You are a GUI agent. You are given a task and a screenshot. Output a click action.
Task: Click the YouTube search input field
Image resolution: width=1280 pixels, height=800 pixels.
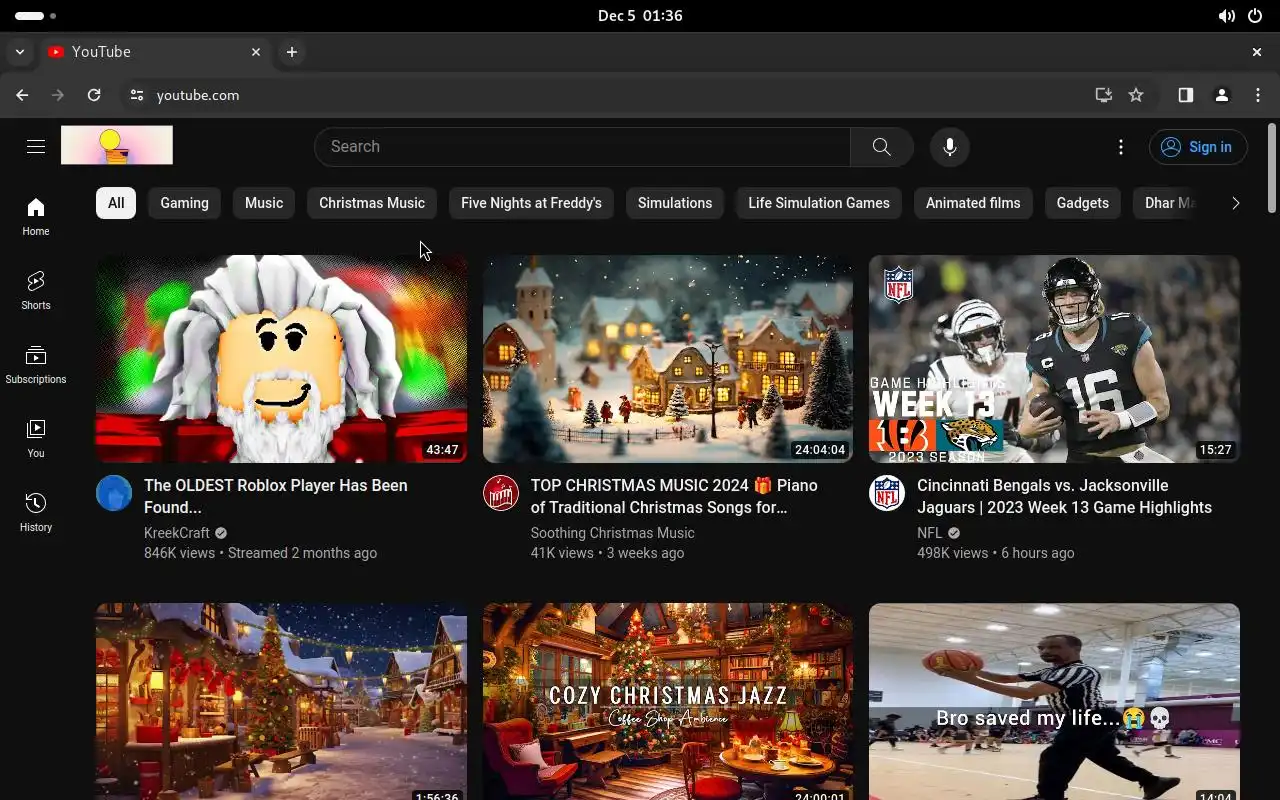pyautogui.click(x=582, y=147)
